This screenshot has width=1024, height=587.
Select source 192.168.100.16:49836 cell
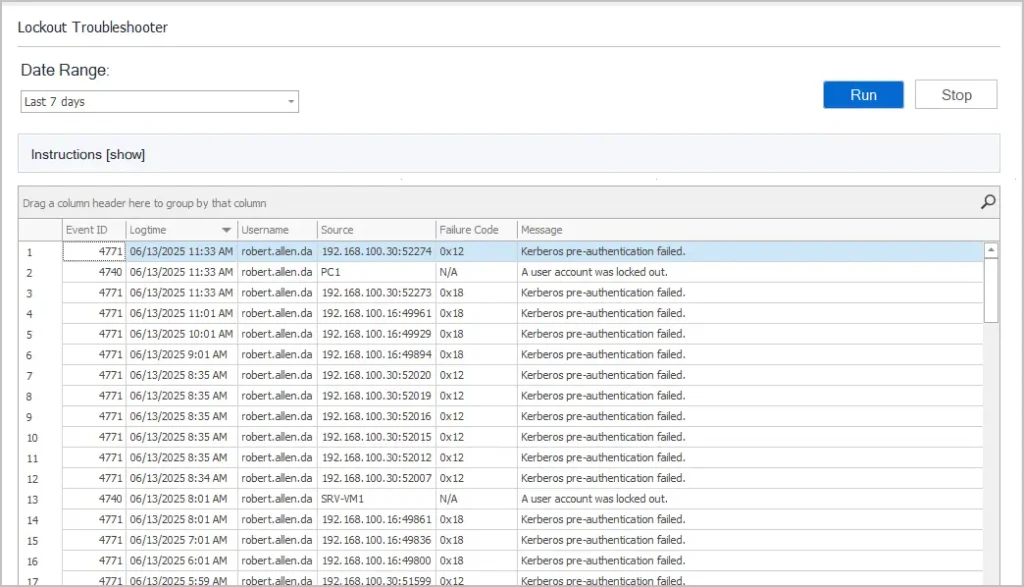pyautogui.click(x=377, y=540)
